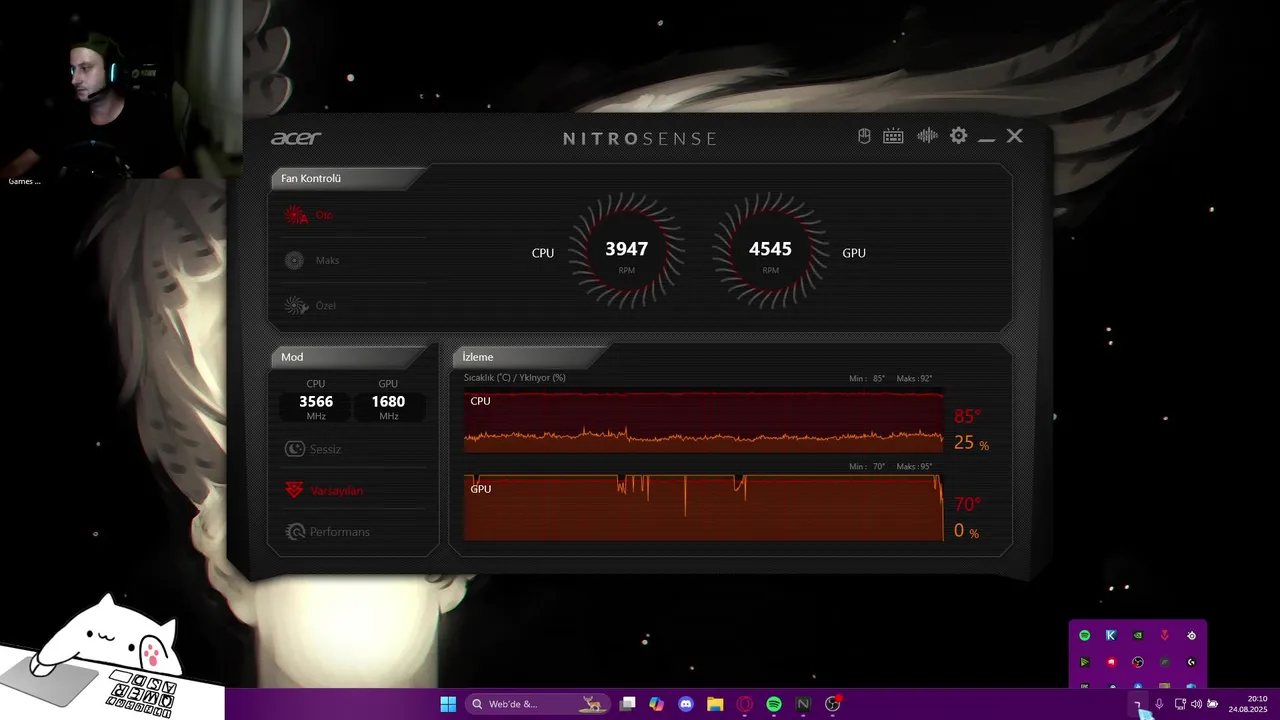Click the GPU 70° temperature reading

coord(967,504)
